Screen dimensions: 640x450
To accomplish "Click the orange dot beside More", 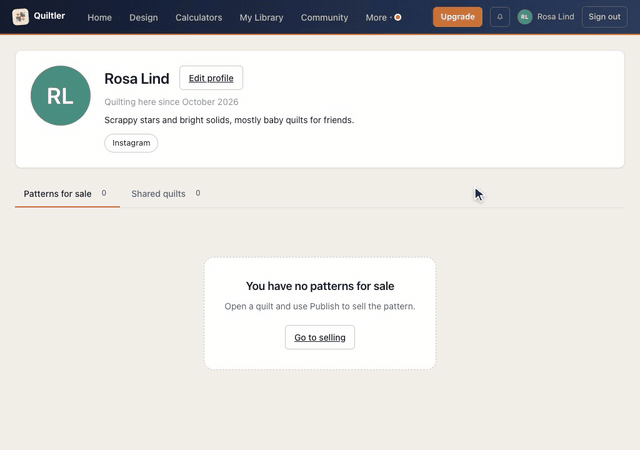I will click(x=398, y=17).
